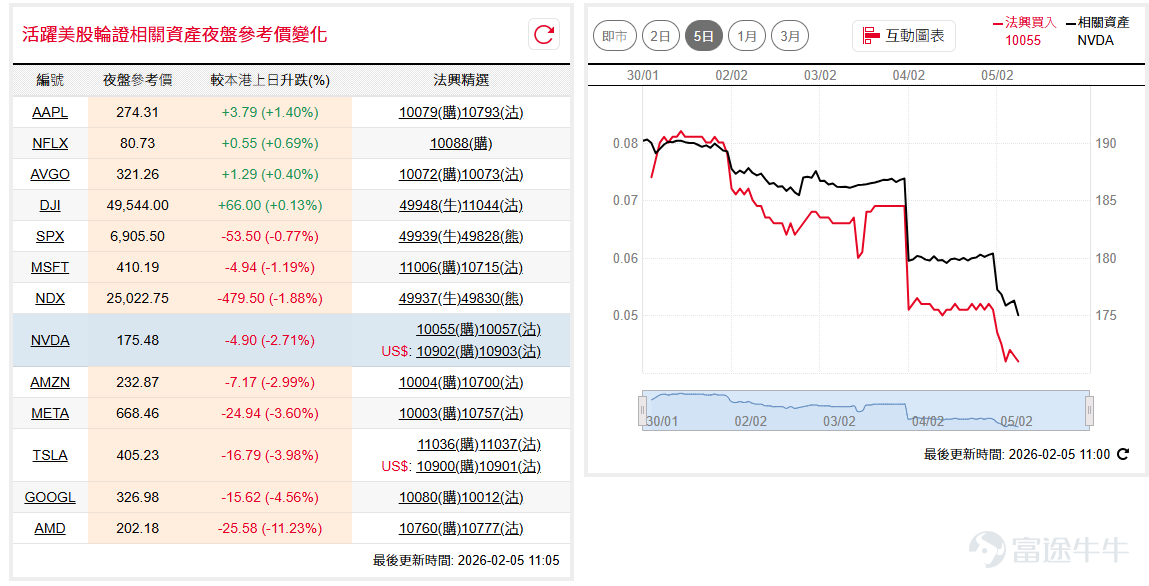Switch chart to 2日 range

click(660, 36)
